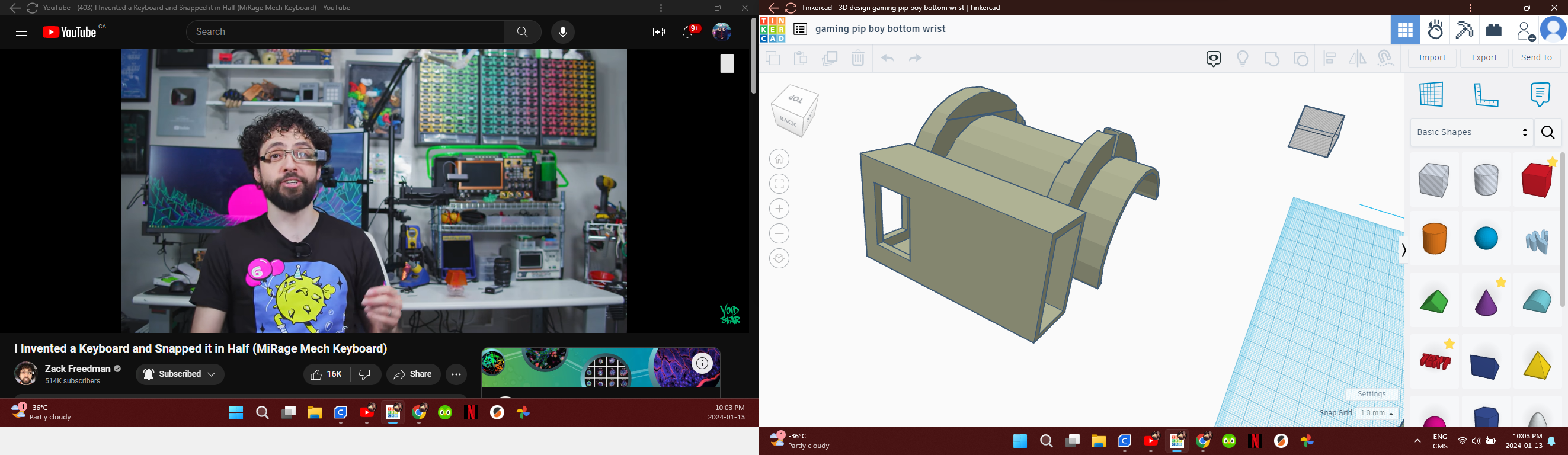Switch to the Sim Lab tab
Image resolution: width=1568 pixels, height=455 pixels.
tap(1435, 30)
